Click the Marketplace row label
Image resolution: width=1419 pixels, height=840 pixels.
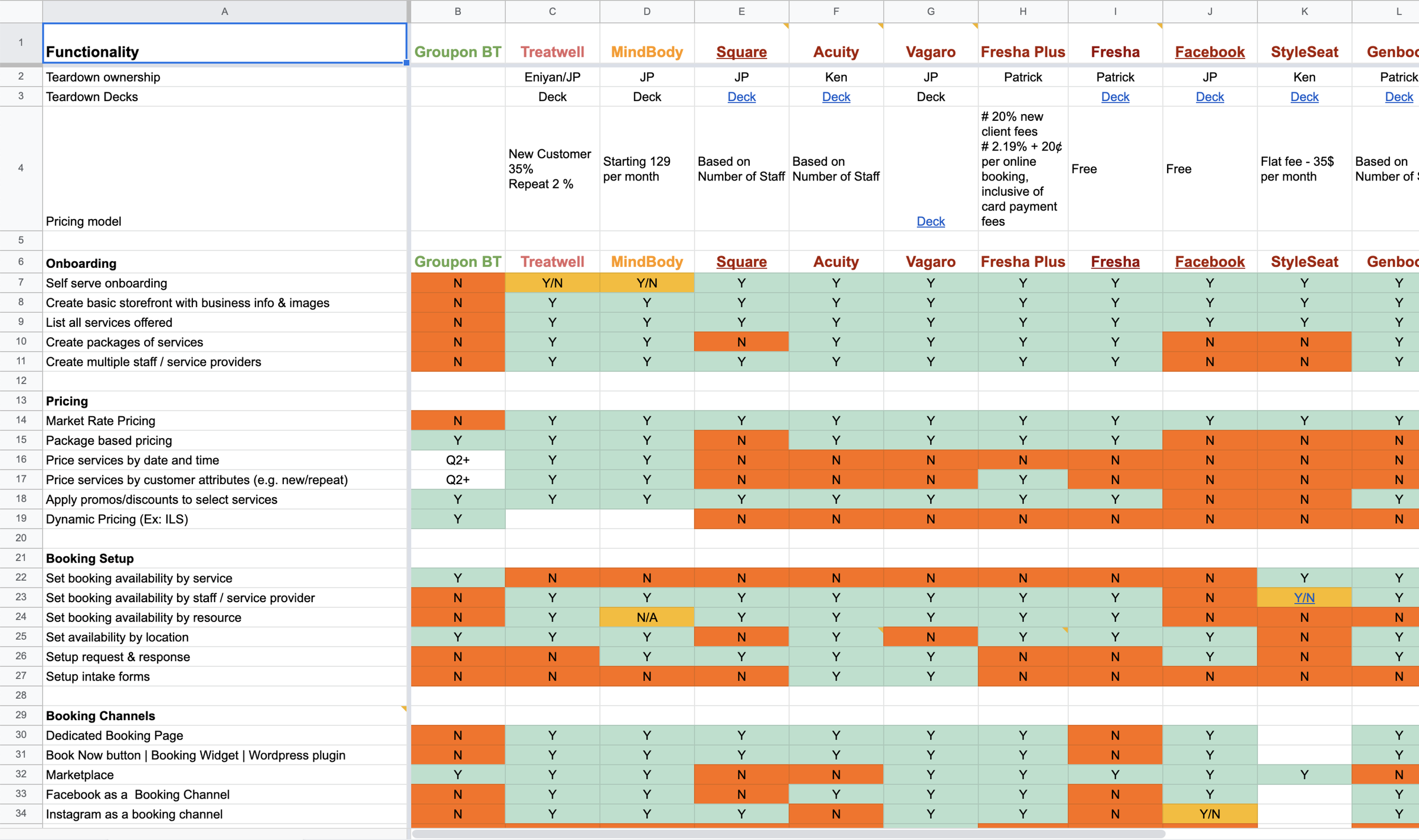[x=79, y=775]
